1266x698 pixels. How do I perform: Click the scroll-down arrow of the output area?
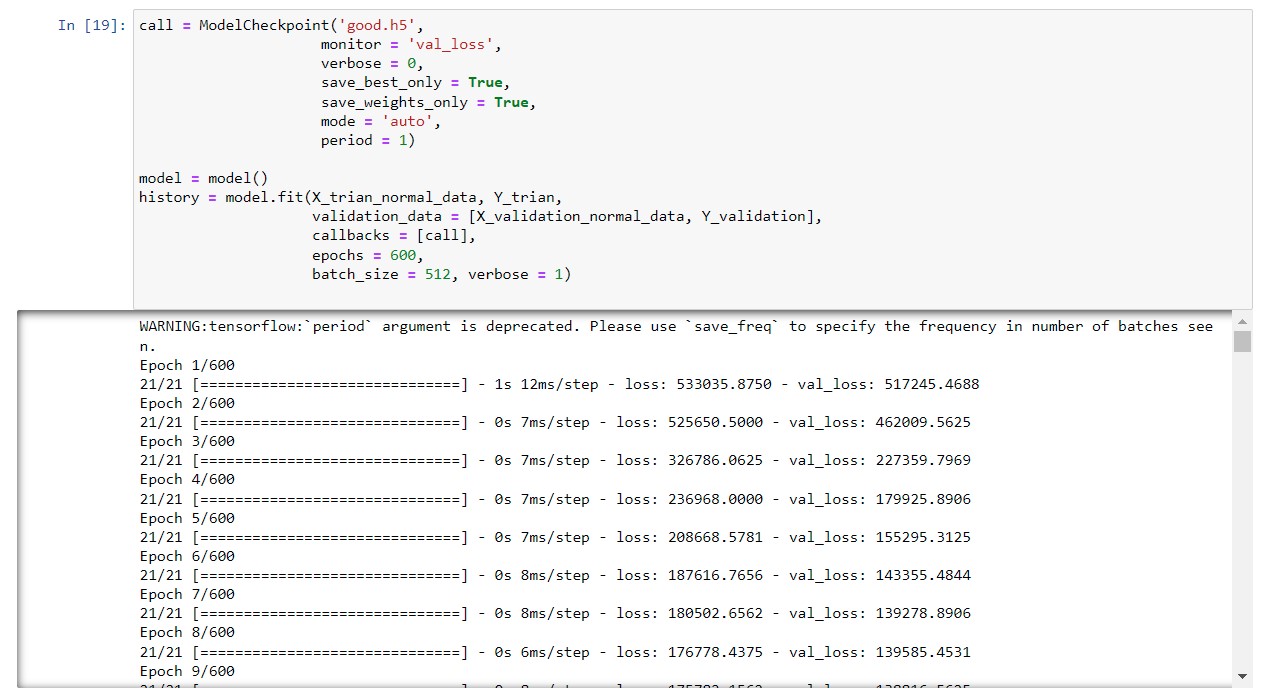click(x=1242, y=677)
